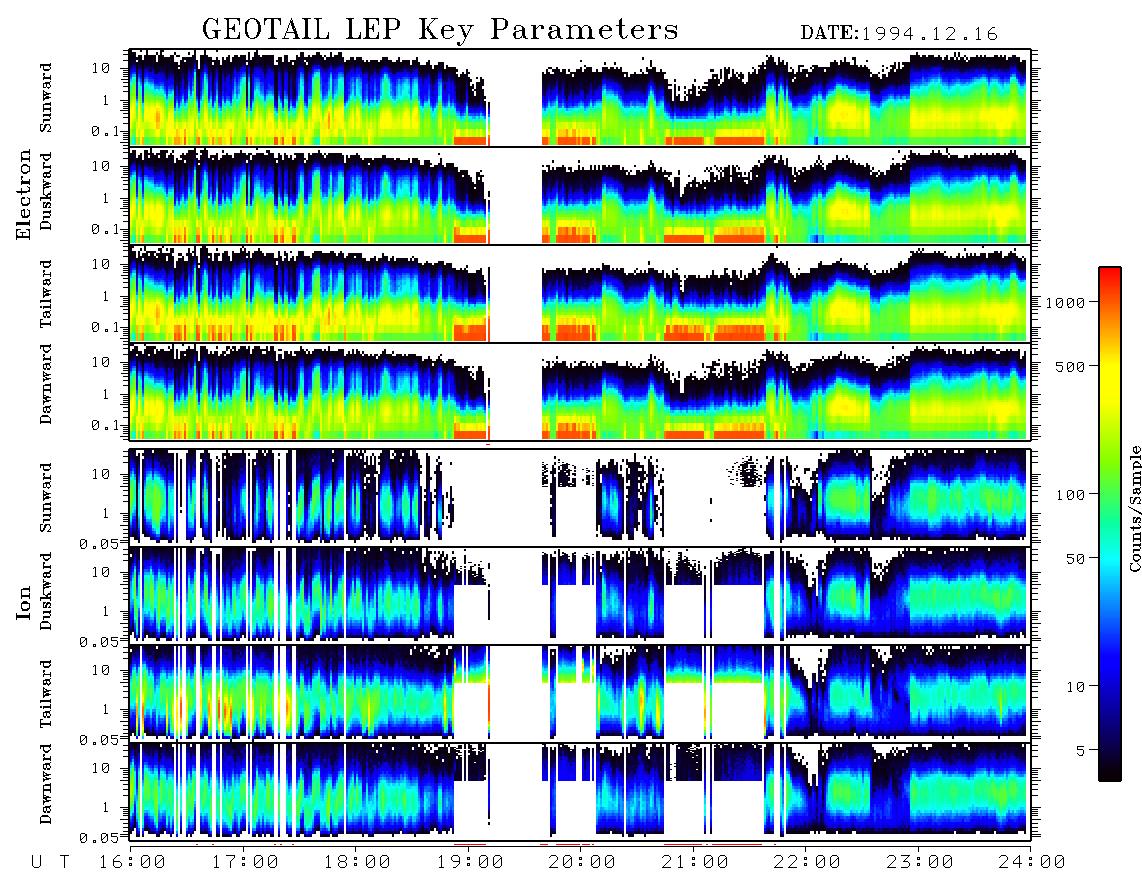Click the "10" tick of Ion Duskward axis

pyautogui.click(x=101, y=572)
